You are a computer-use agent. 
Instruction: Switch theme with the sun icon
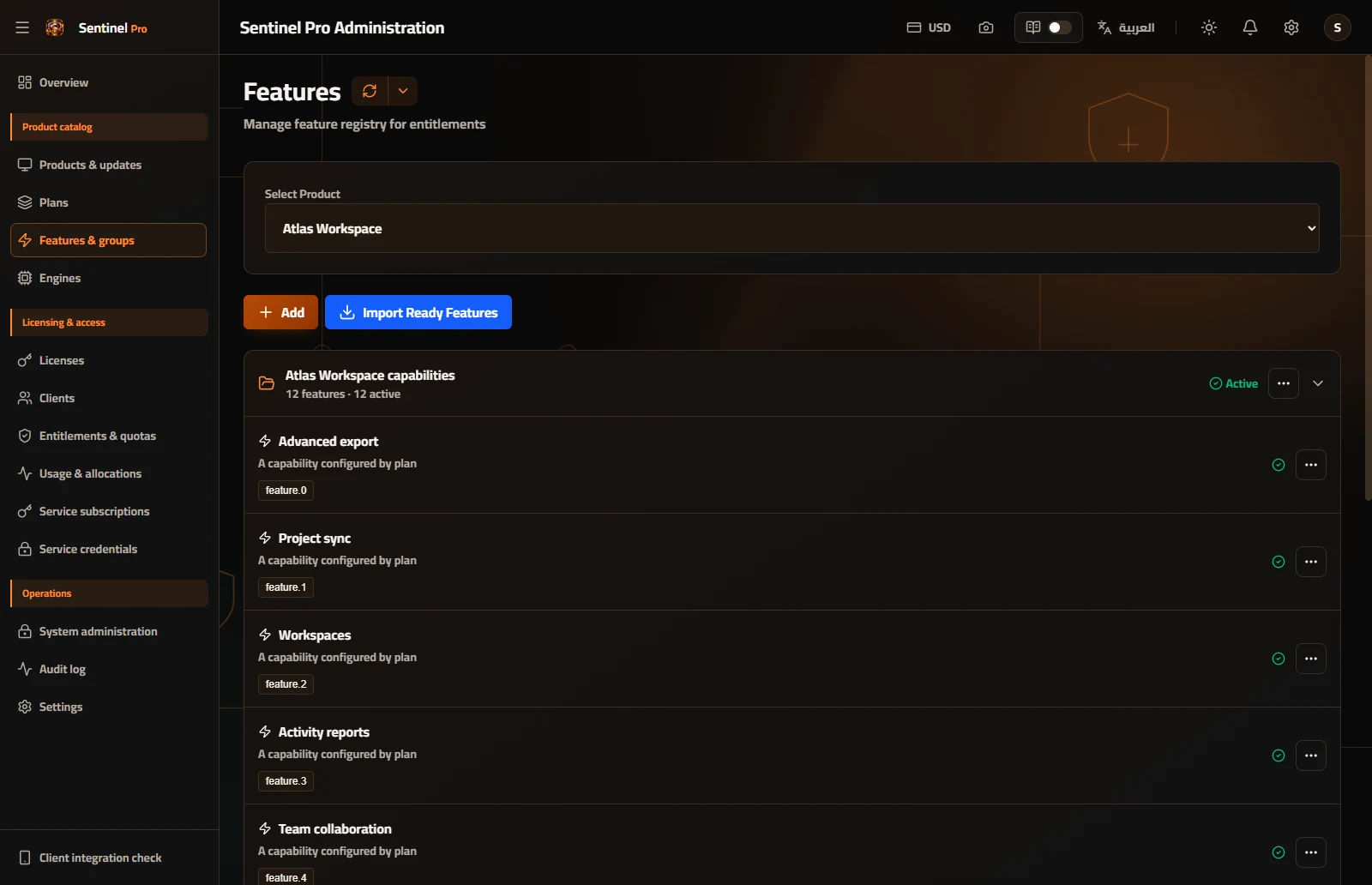[x=1209, y=27]
